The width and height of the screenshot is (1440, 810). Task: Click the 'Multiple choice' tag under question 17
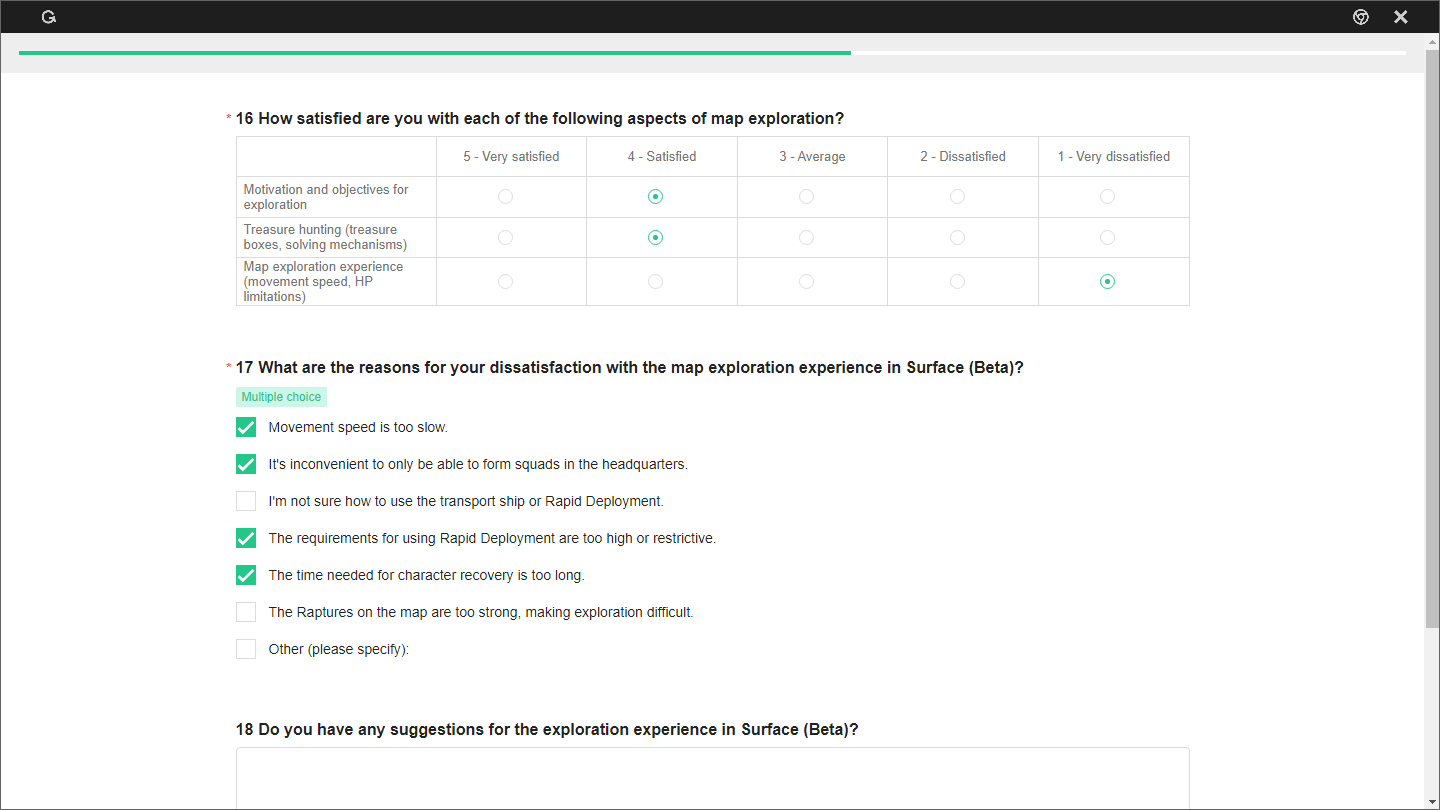tap(281, 397)
